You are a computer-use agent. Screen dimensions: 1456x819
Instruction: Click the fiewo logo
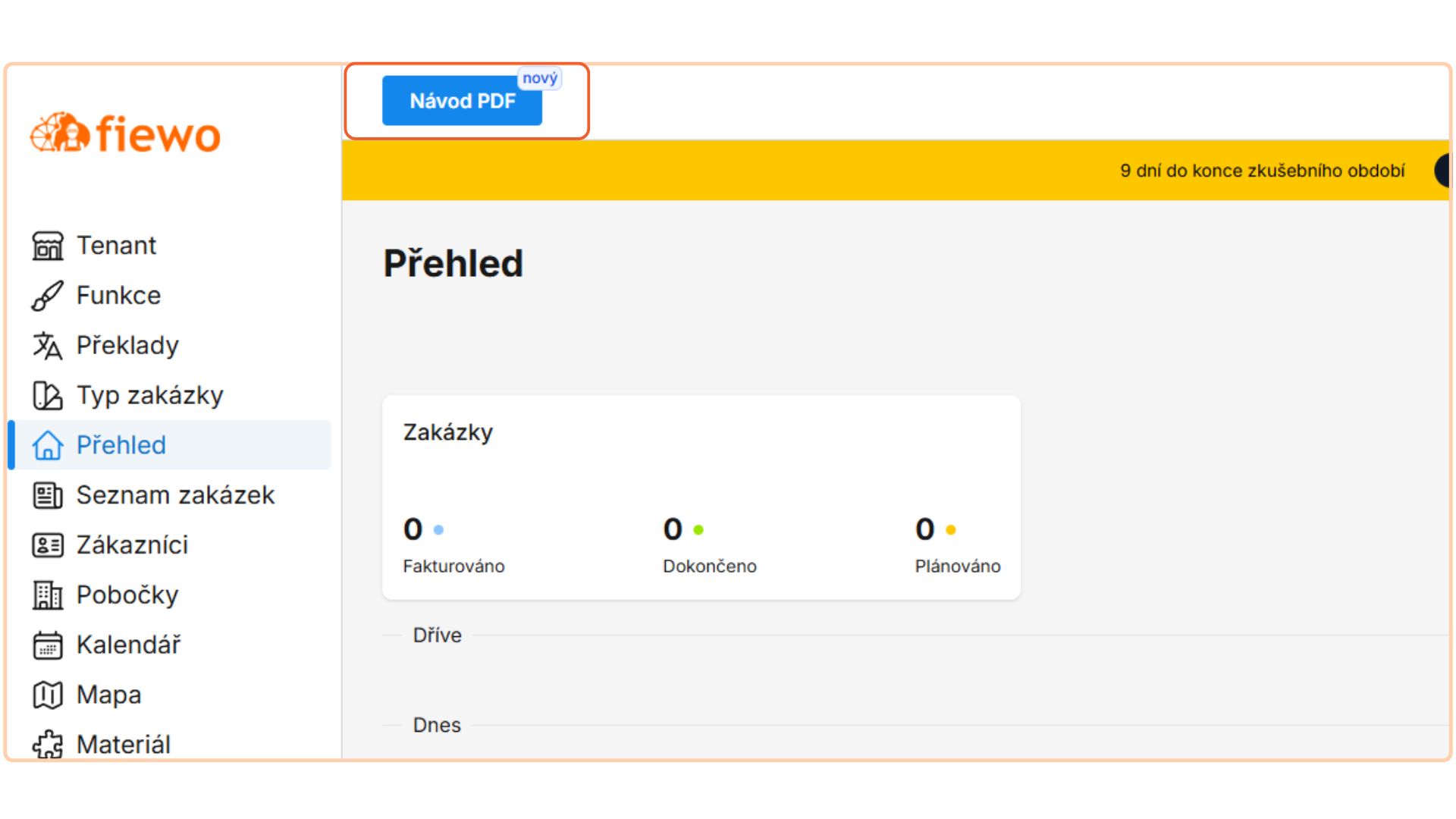coord(126,134)
